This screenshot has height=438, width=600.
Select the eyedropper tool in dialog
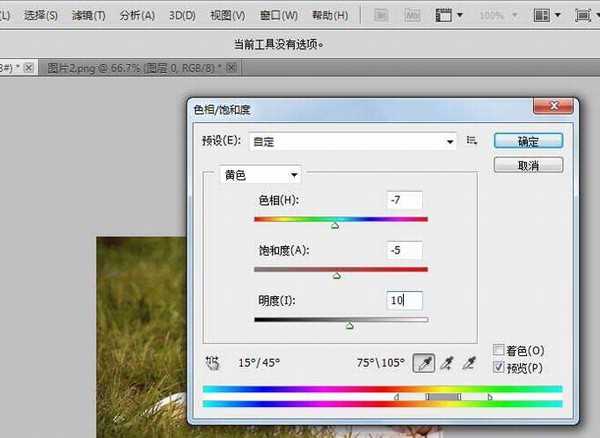point(424,362)
